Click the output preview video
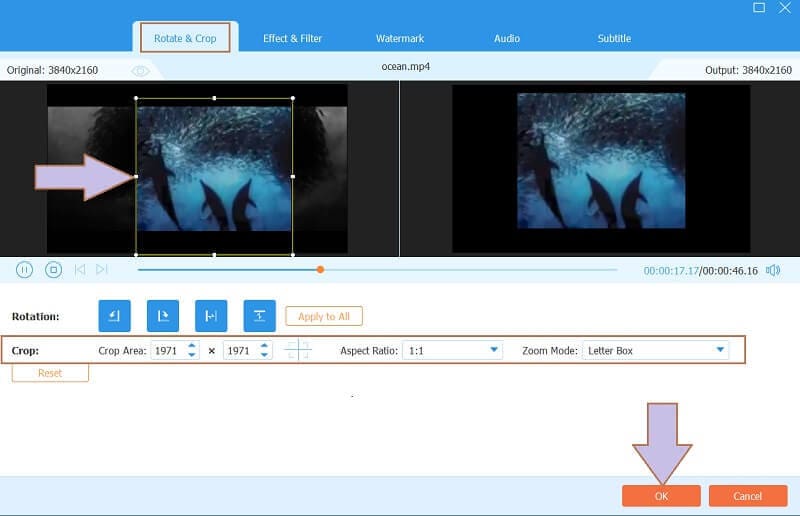Image resolution: width=800 pixels, height=516 pixels. tap(601, 168)
